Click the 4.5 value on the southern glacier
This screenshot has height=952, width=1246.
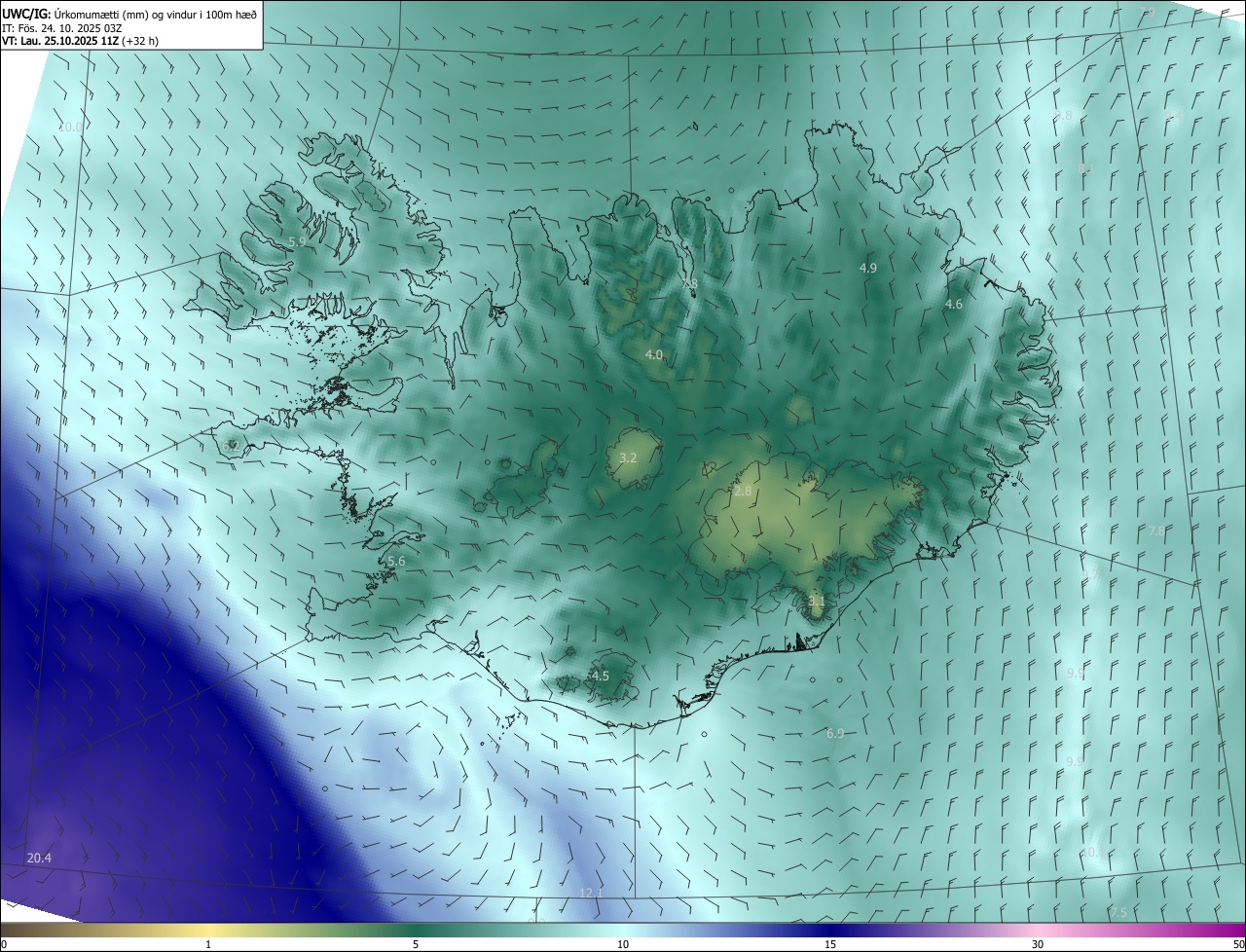pyautogui.click(x=601, y=676)
